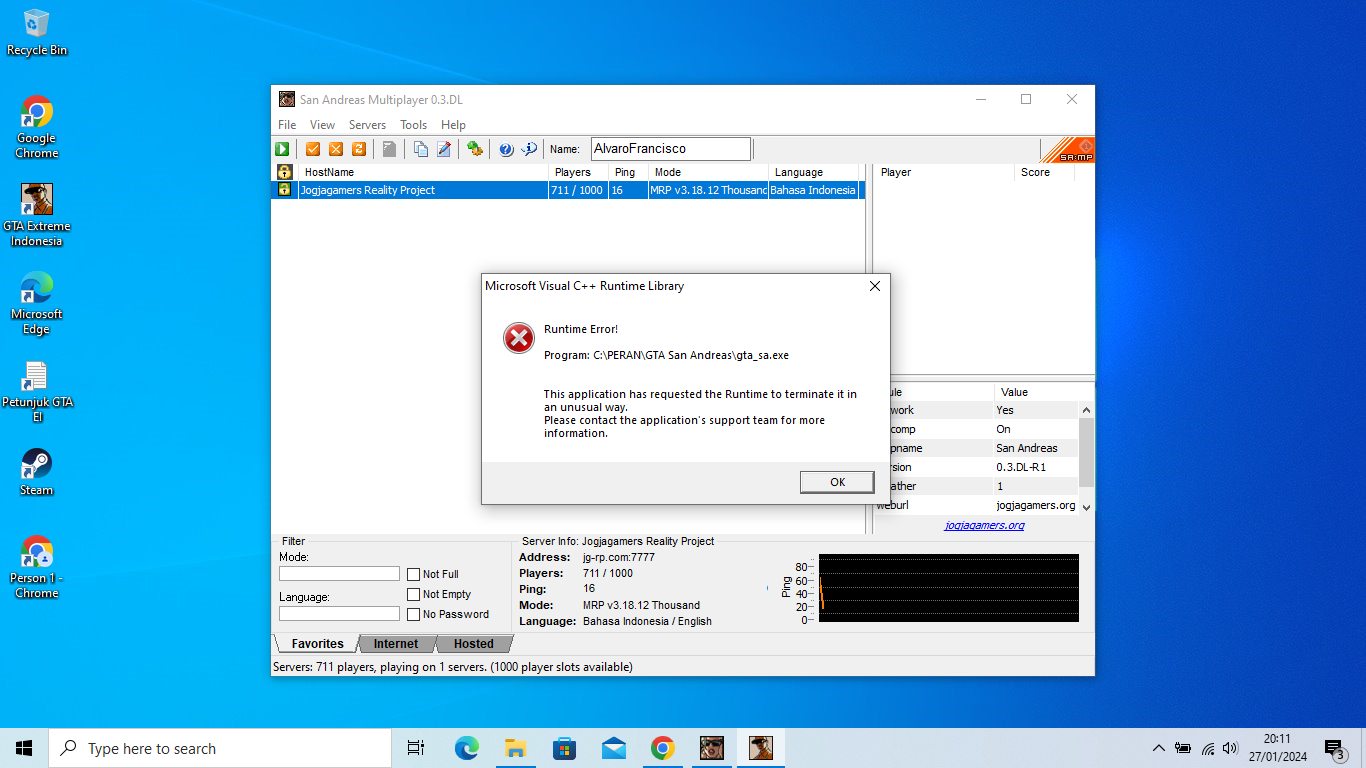Open Petunjuk GTA EI text file icon
Viewport: 1366px width, 768px height.
click(36, 391)
